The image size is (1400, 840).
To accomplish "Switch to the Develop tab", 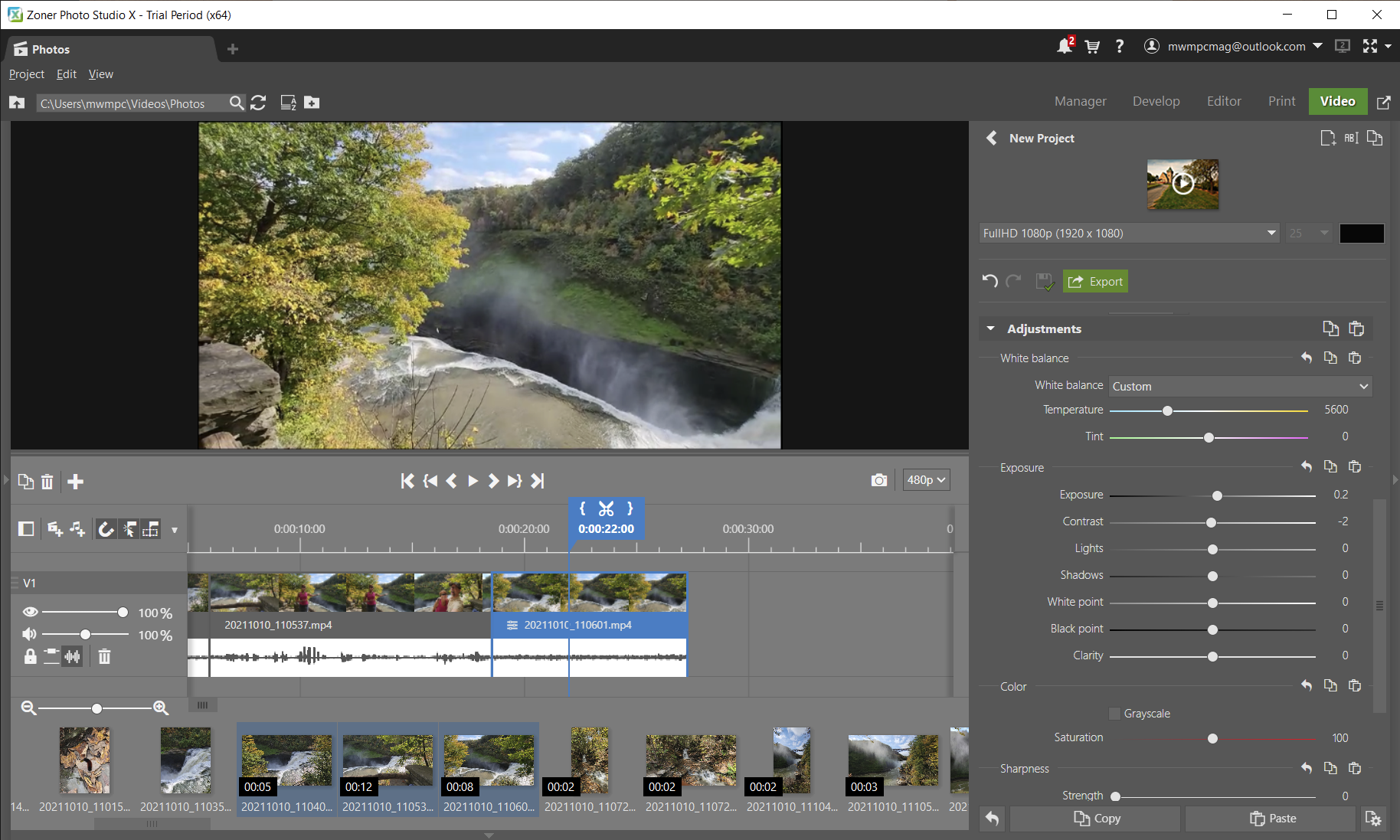I will [x=1156, y=101].
